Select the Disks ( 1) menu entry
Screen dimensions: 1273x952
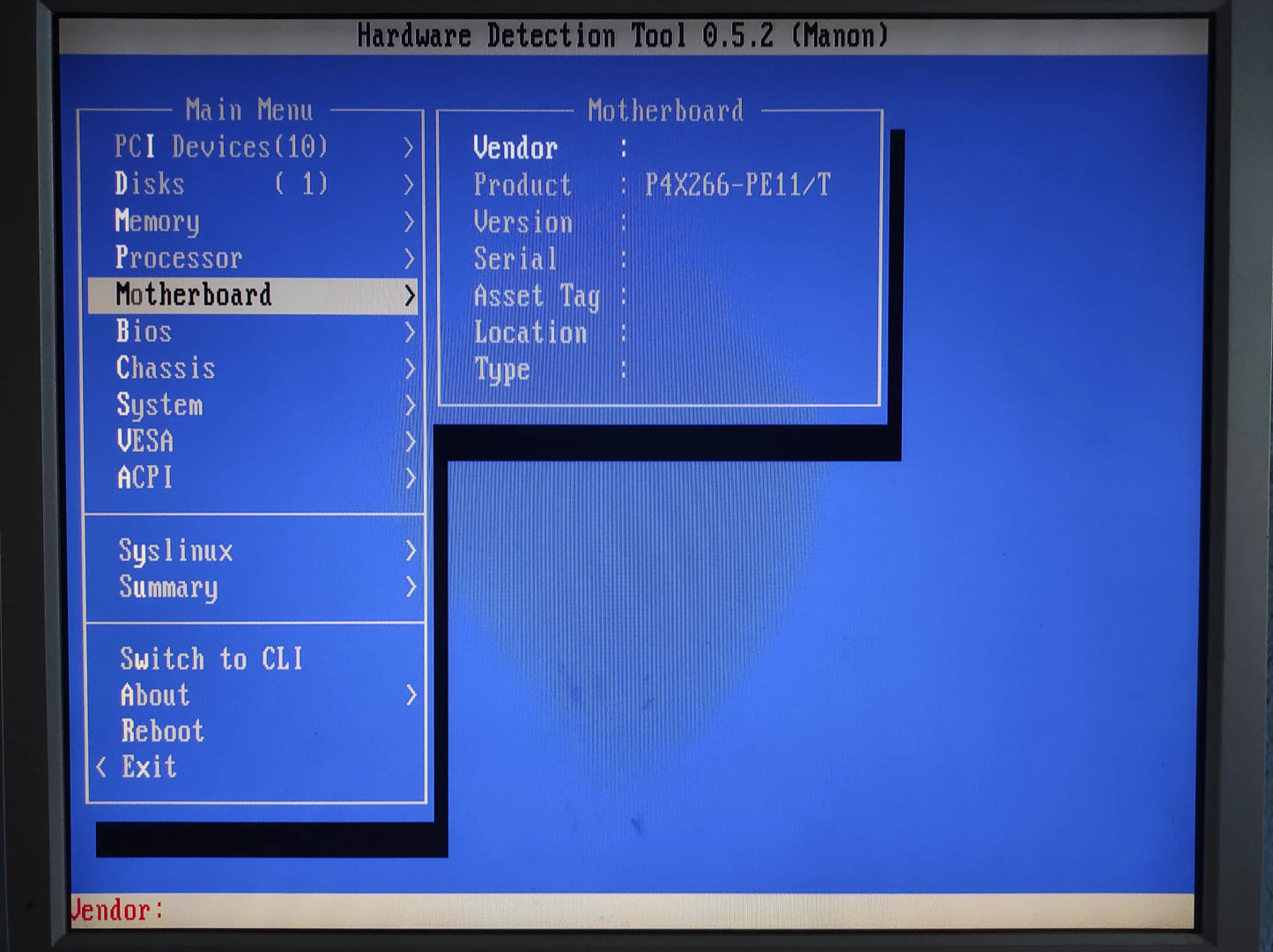click(252, 184)
